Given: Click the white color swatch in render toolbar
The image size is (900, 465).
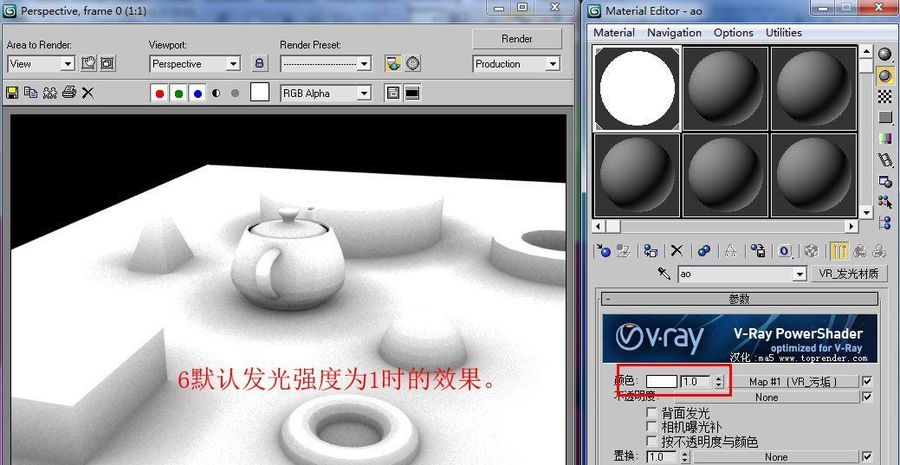Looking at the screenshot, I should click(260, 92).
